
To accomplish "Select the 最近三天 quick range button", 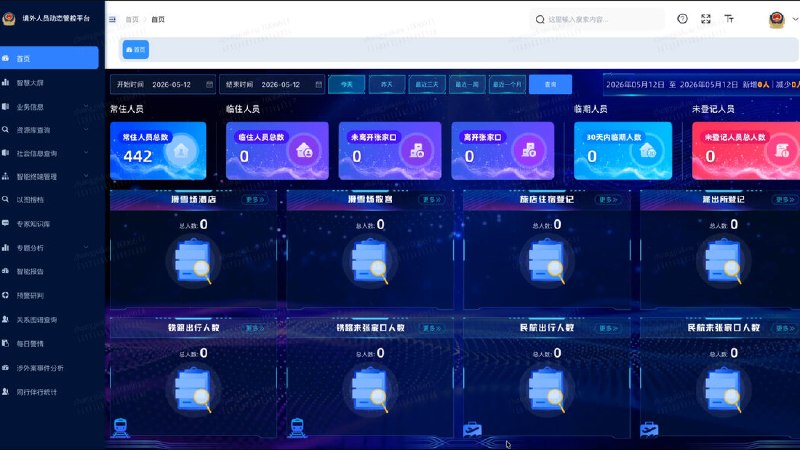I will click(x=427, y=85).
